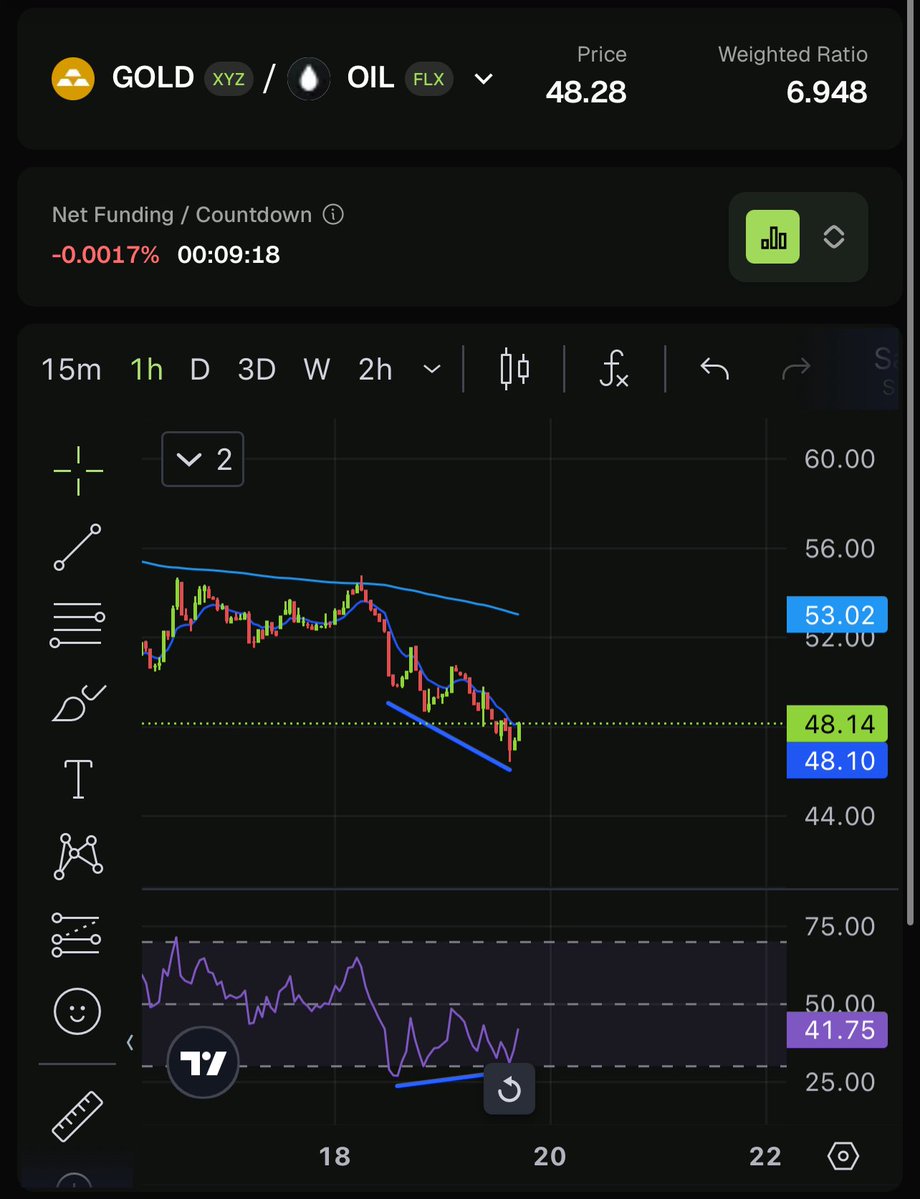Screen dimensions: 920x1199
Task: Open the indicators fx menu
Action: pos(613,369)
